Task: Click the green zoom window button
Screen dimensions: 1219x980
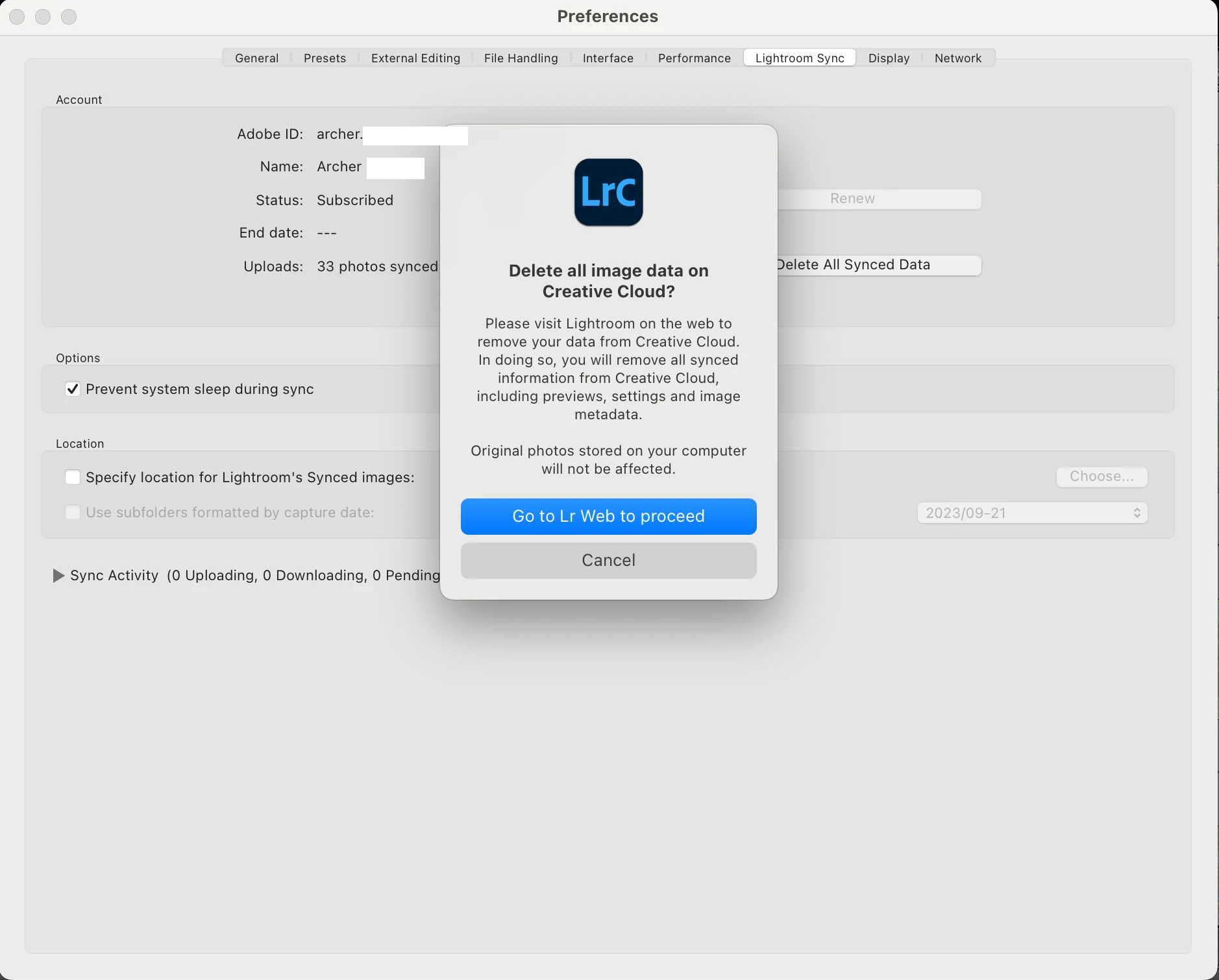Action: click(x=69, y=17)
